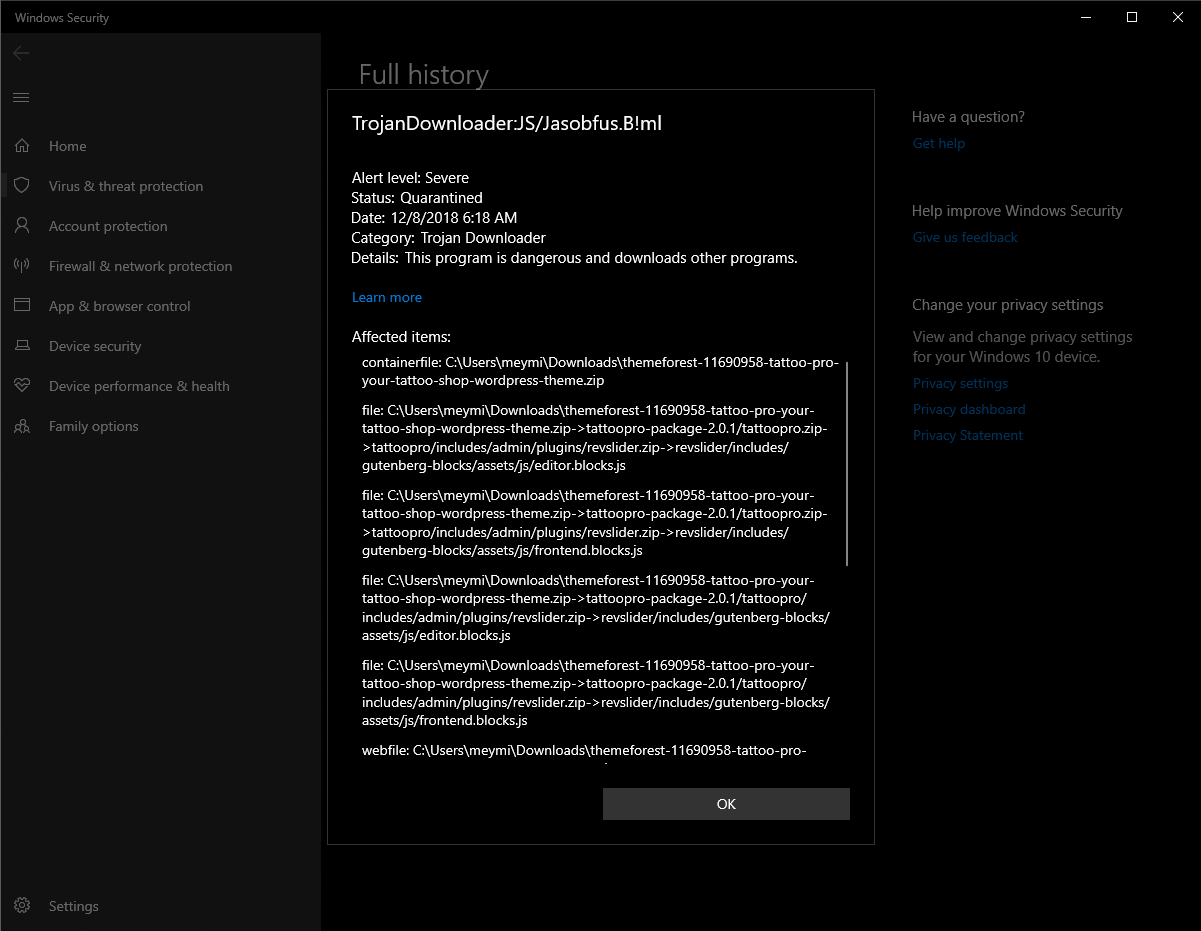Click the Get help link

coord(939,143)
